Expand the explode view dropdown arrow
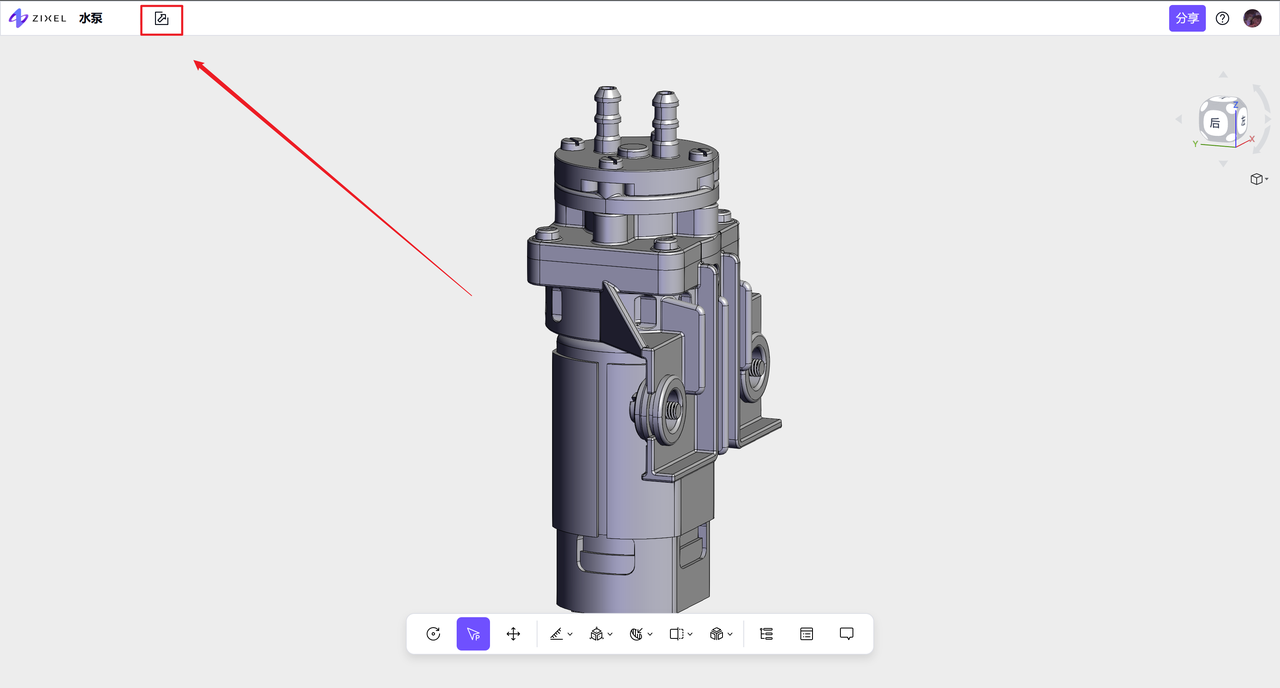Screen dimensions: 1280x688 [730, 634]
